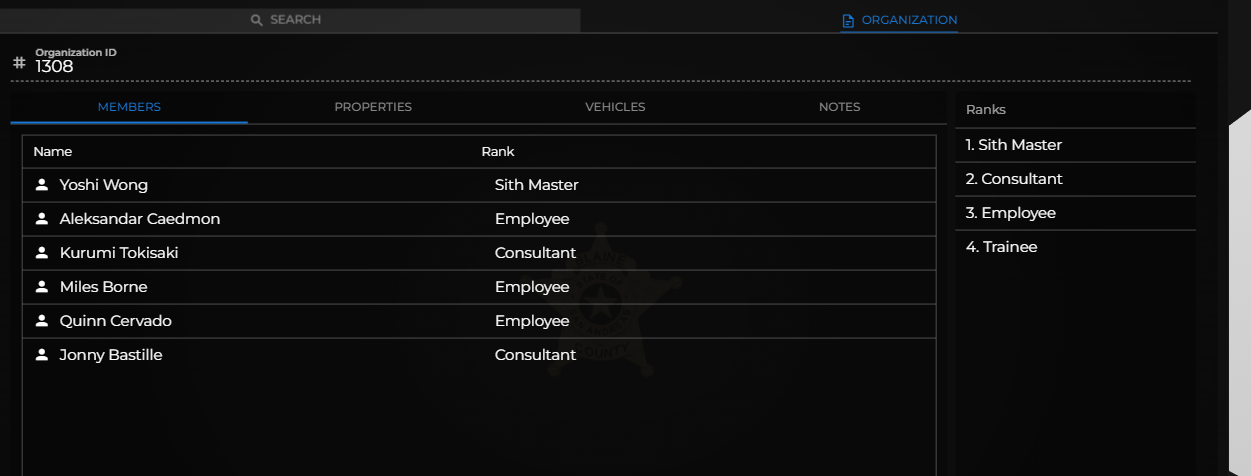Click the Organization document icon
Screen dimensions: 1251x476
(x=848, y=20)
